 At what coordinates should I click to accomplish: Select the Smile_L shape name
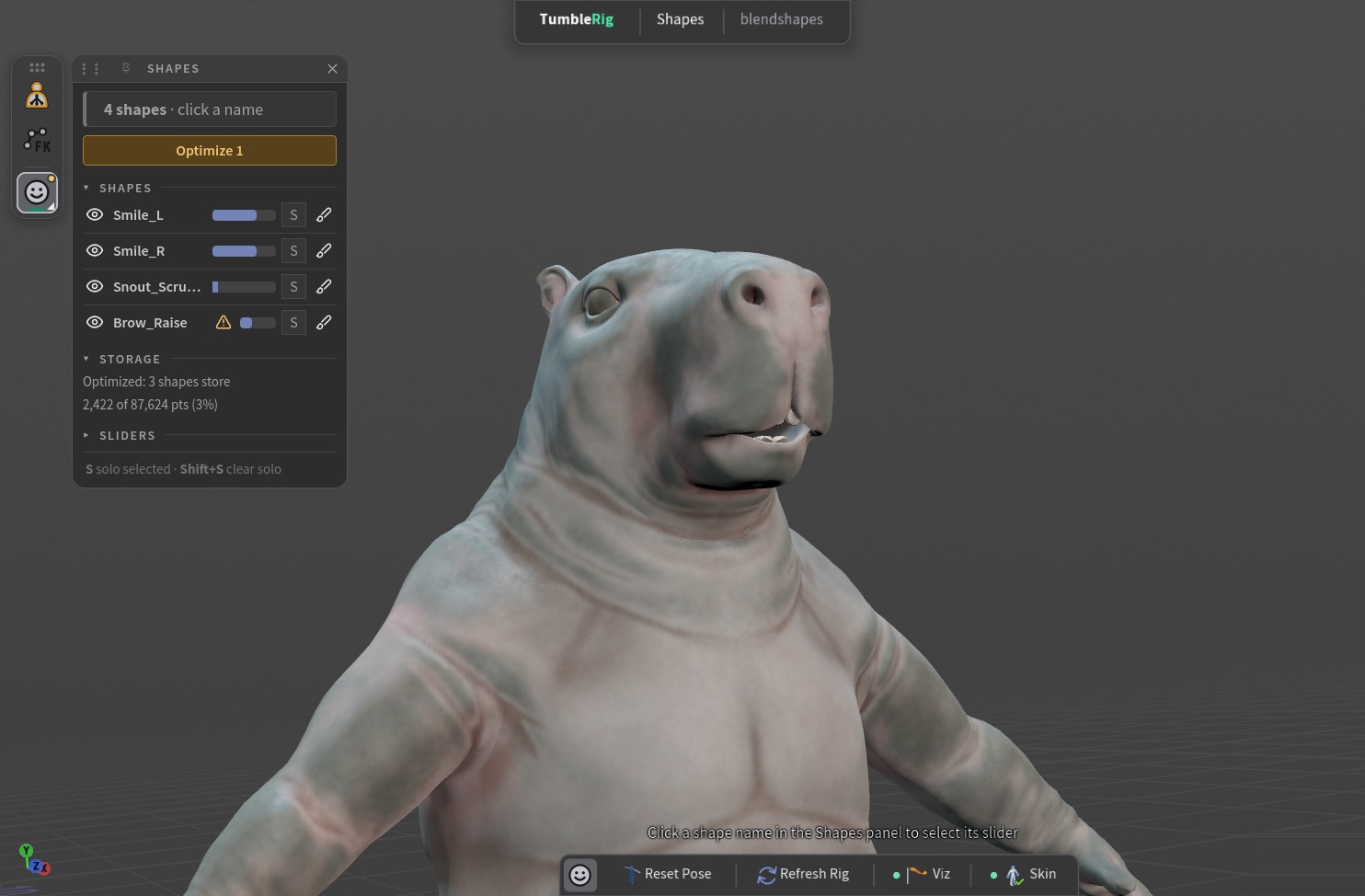click(138, 215)
